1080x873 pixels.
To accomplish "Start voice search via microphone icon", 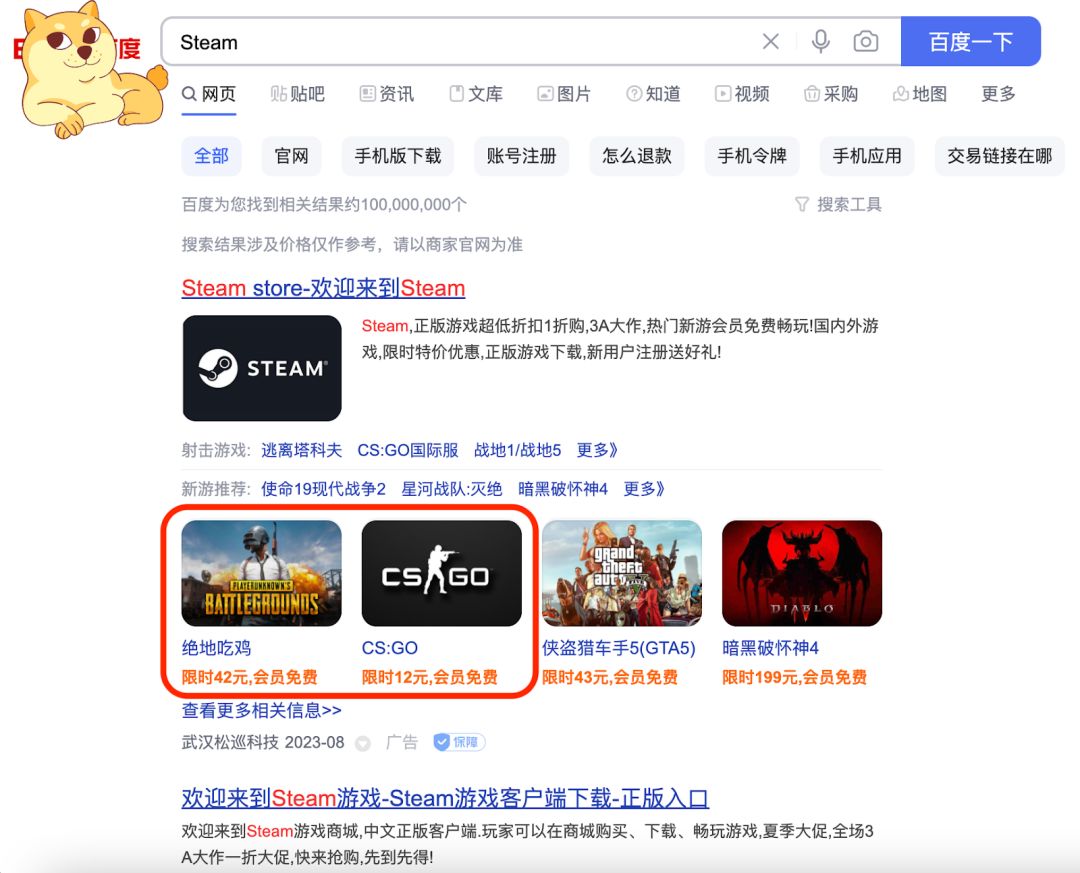I will [820, 42].
